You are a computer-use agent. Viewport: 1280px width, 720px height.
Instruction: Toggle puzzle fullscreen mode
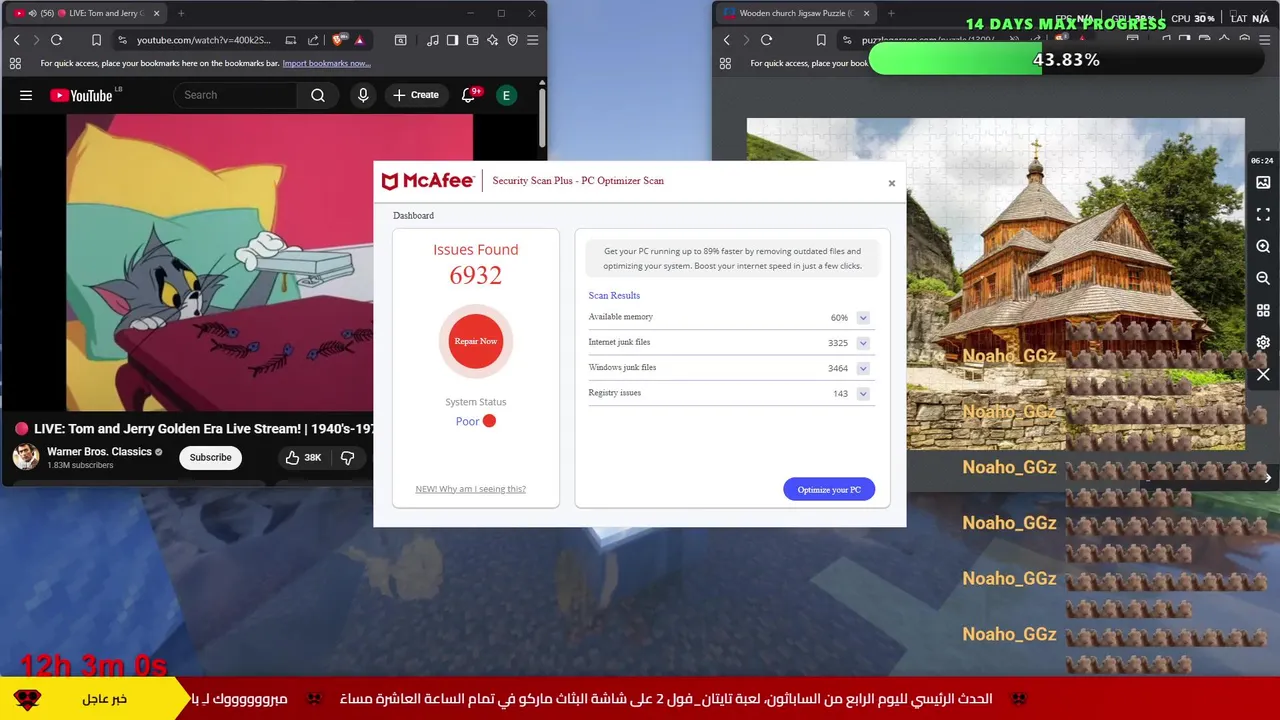(1263, 215)
